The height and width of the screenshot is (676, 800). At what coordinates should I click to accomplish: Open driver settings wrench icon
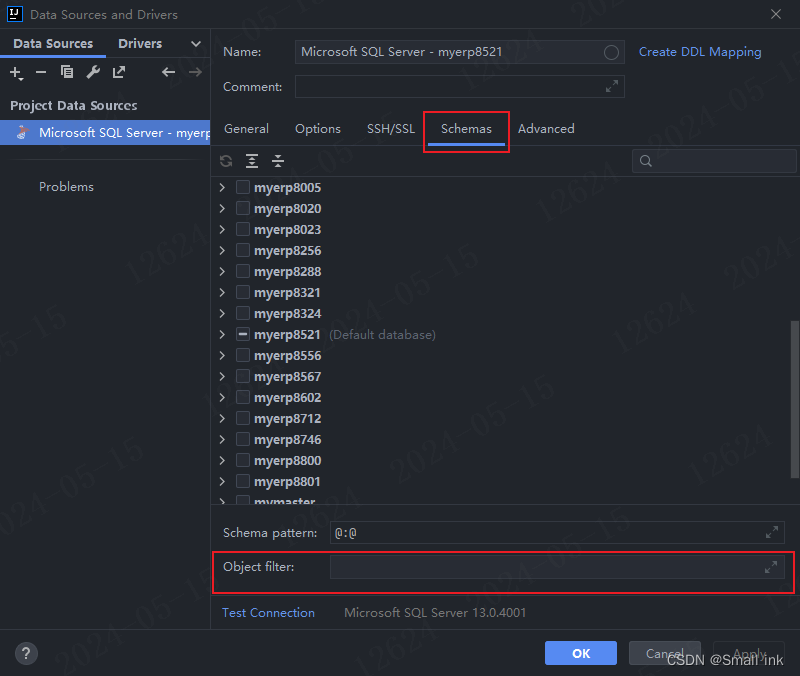point(93,72)
